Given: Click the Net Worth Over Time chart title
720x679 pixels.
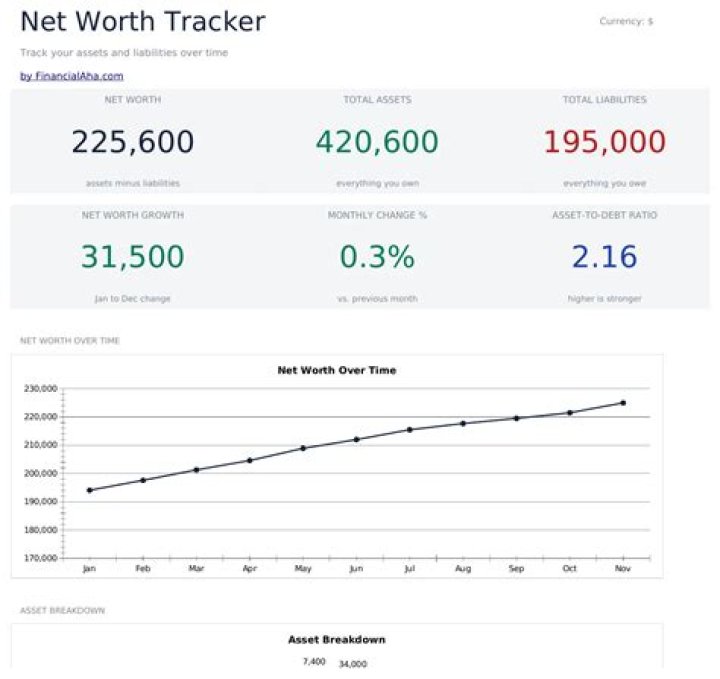Looking at the screenshot, I should tap(337, 370).
